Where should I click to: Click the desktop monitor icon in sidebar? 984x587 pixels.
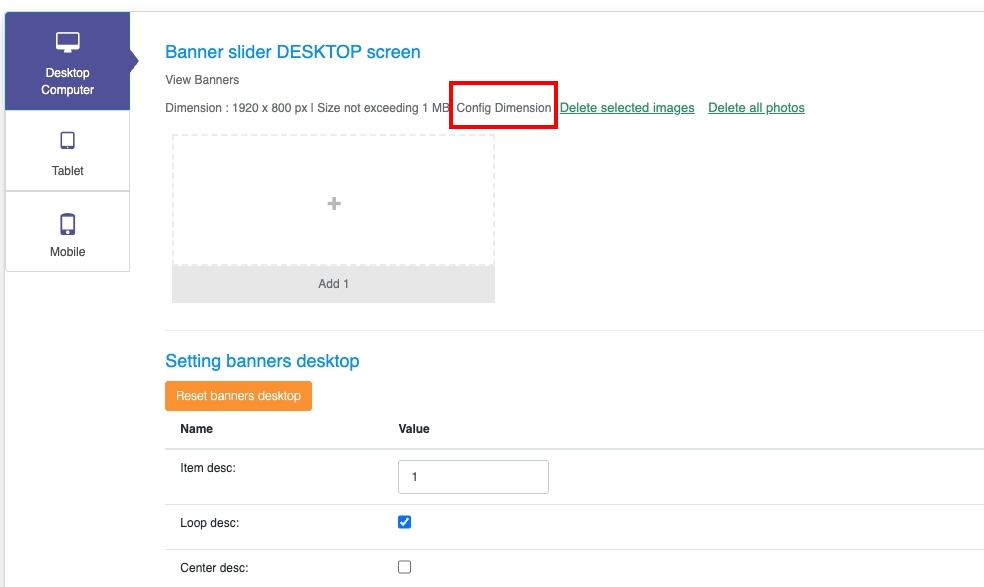(67, 42)
